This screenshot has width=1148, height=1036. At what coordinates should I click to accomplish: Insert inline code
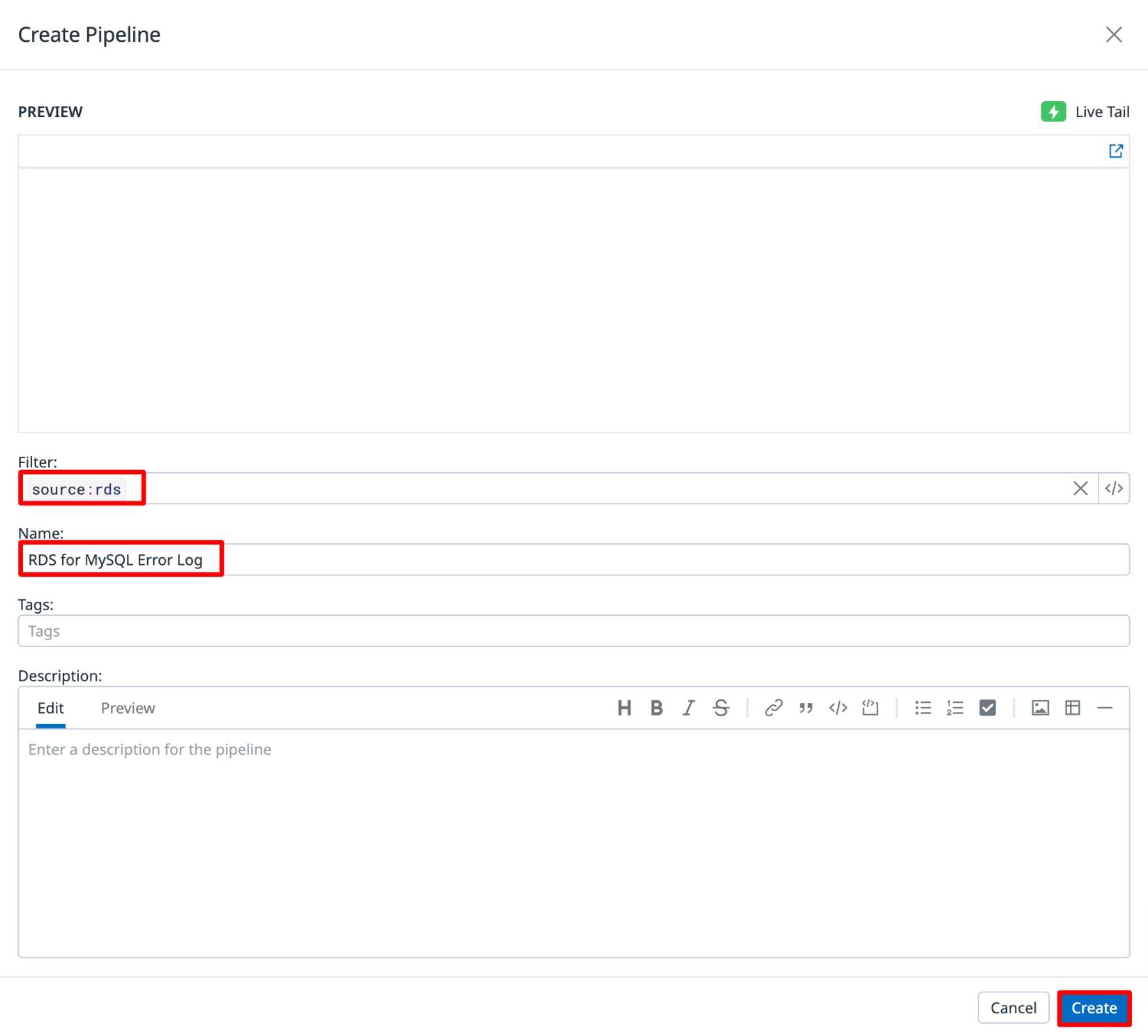click(x=837, y=708)
